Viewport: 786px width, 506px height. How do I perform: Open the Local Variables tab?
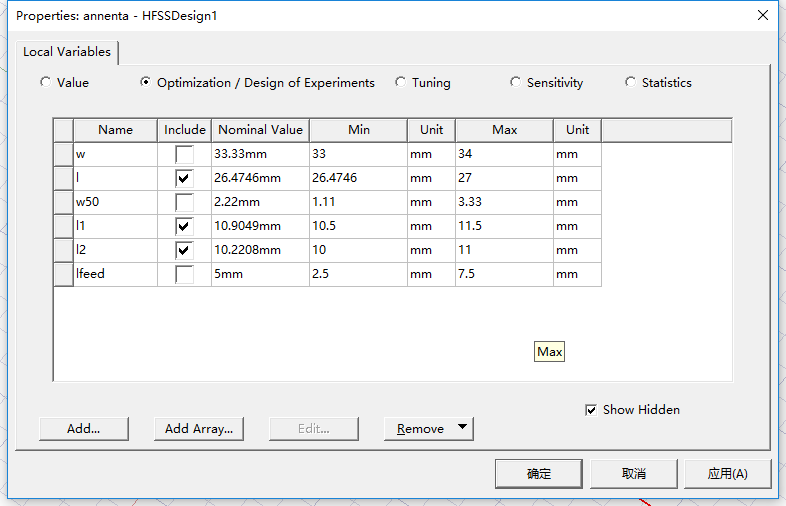(x=67, y=52)
